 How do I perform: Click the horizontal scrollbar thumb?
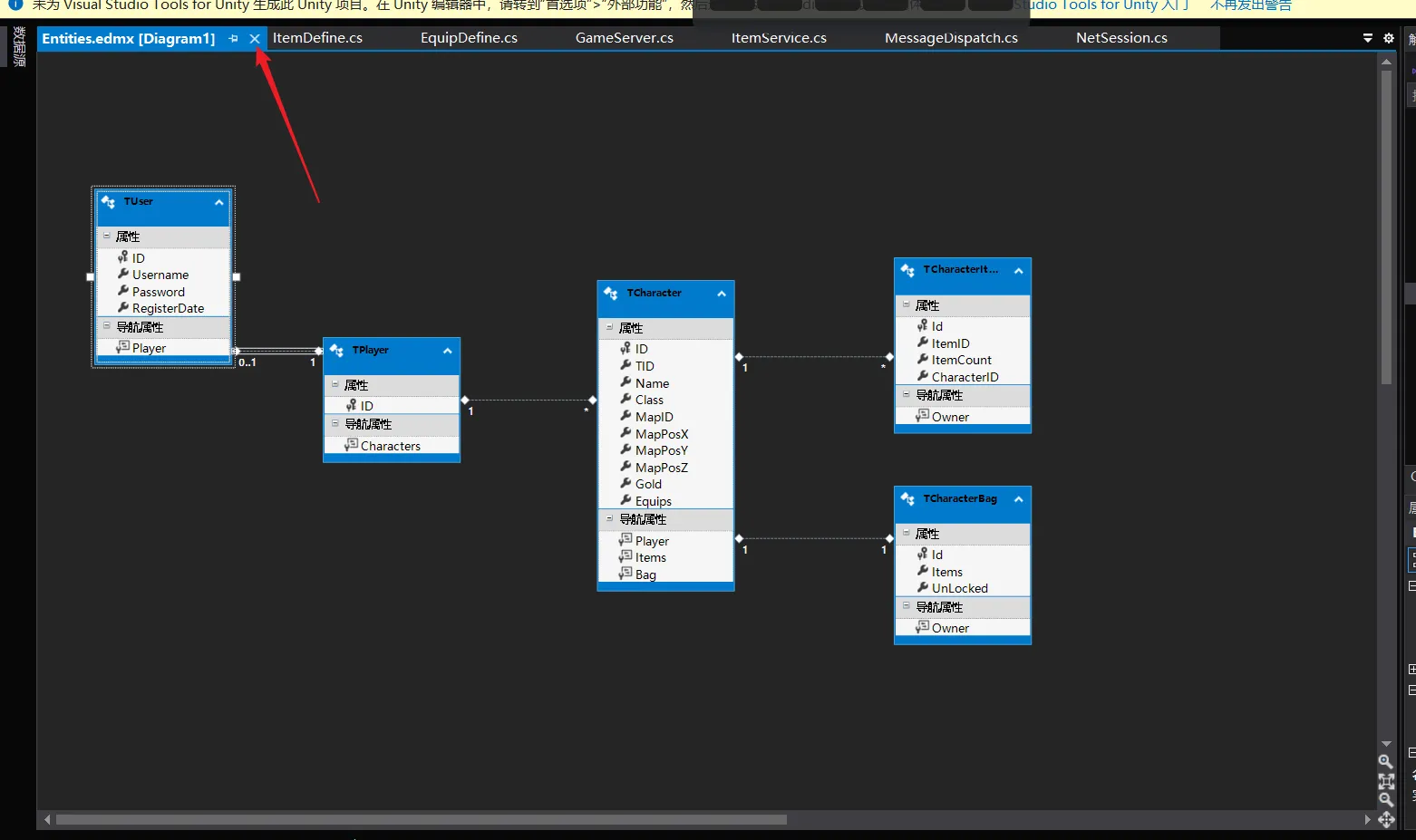pyautogui.click(x=421, y=820)
